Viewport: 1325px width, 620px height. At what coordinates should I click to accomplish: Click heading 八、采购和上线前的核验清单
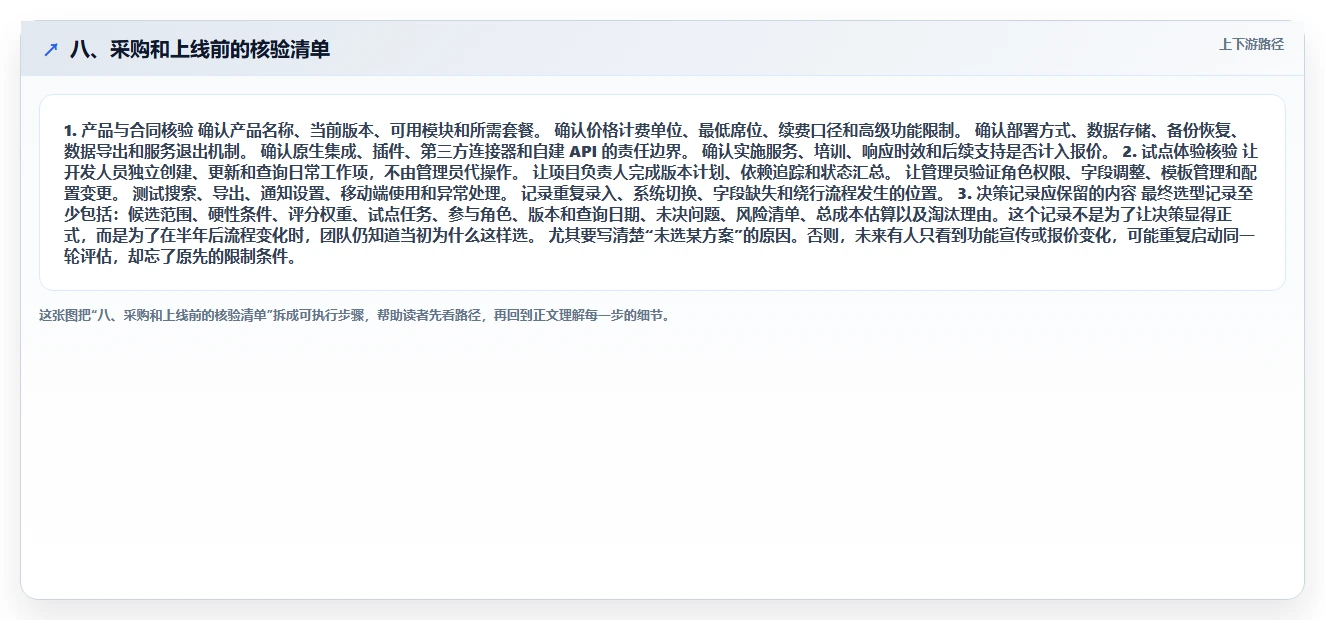coord(200,49)
